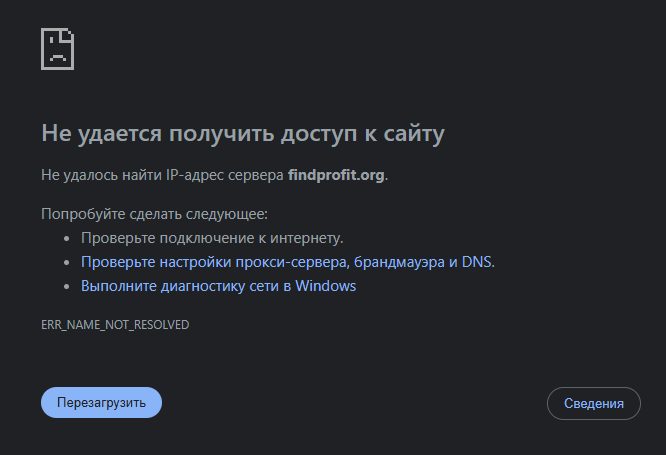Viewport: 666px width, 455px height.
Task: Open the proxy, firewall and DNS settings link
Action: 288,262
